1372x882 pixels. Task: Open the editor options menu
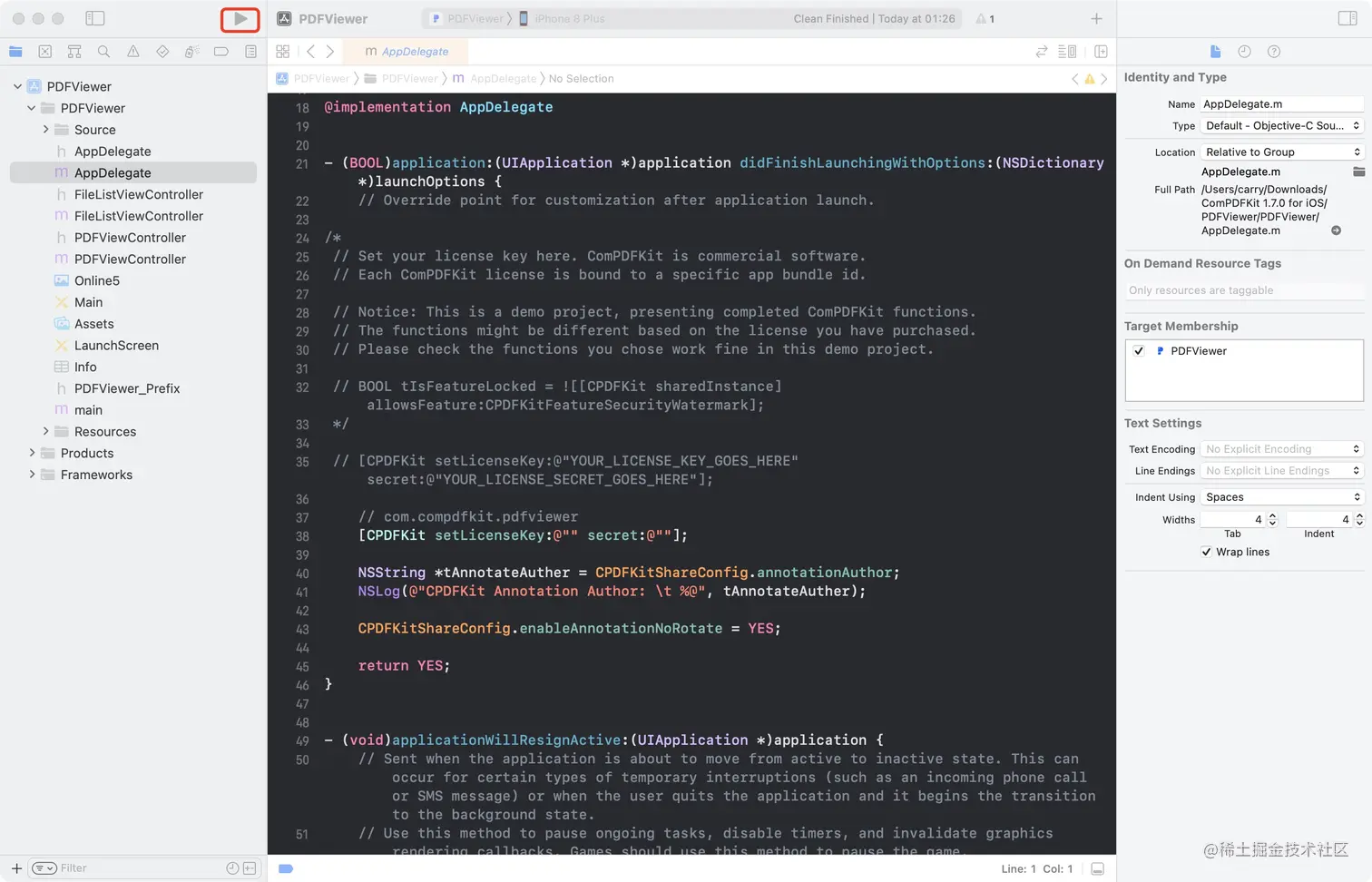pos(1067,52)
